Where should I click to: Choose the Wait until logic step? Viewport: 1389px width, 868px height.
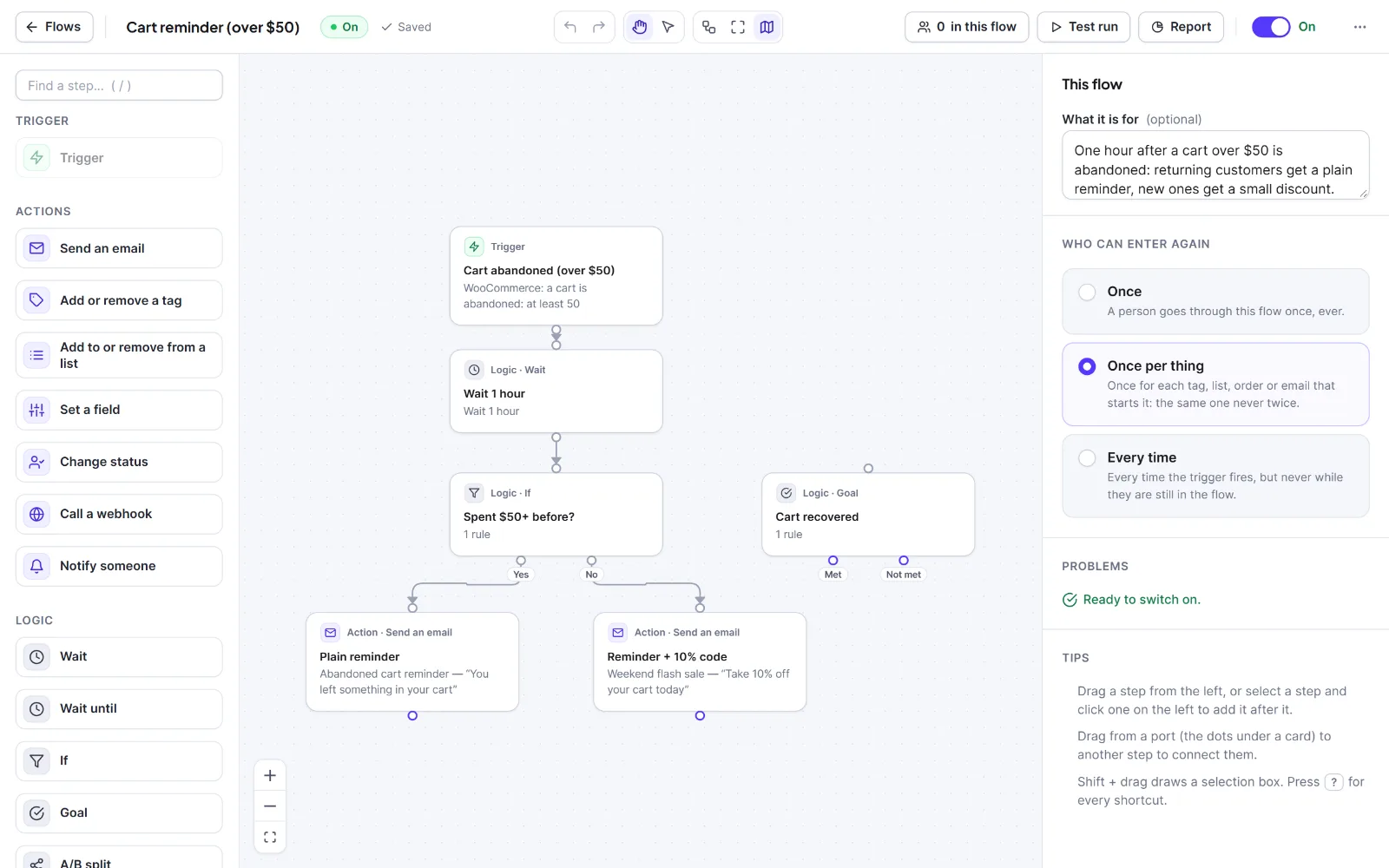[119, 709]
